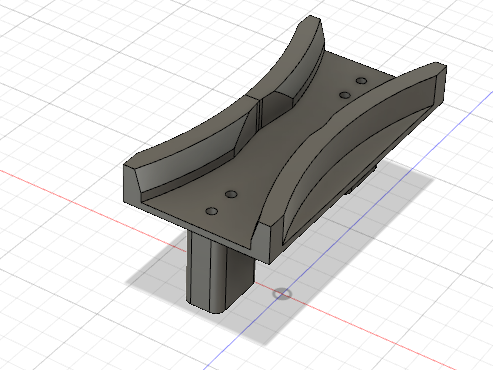
Task: Select the hole nearest the front deck edge
Action: (x=212, y=211)
